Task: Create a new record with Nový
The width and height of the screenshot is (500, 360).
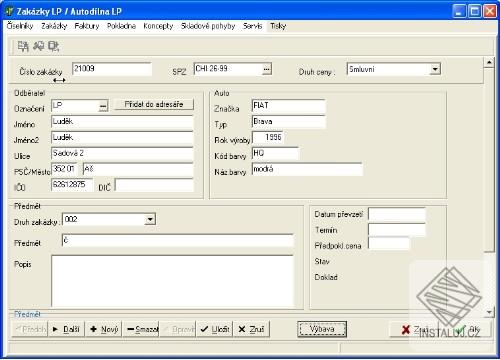Action: (104, 329)
